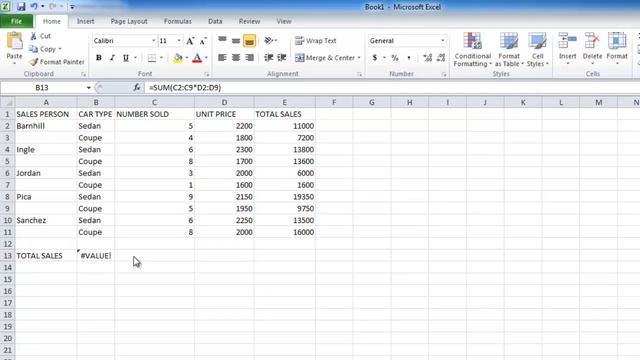Click the Undo icon in quick access toolbar

coord(34,7)
